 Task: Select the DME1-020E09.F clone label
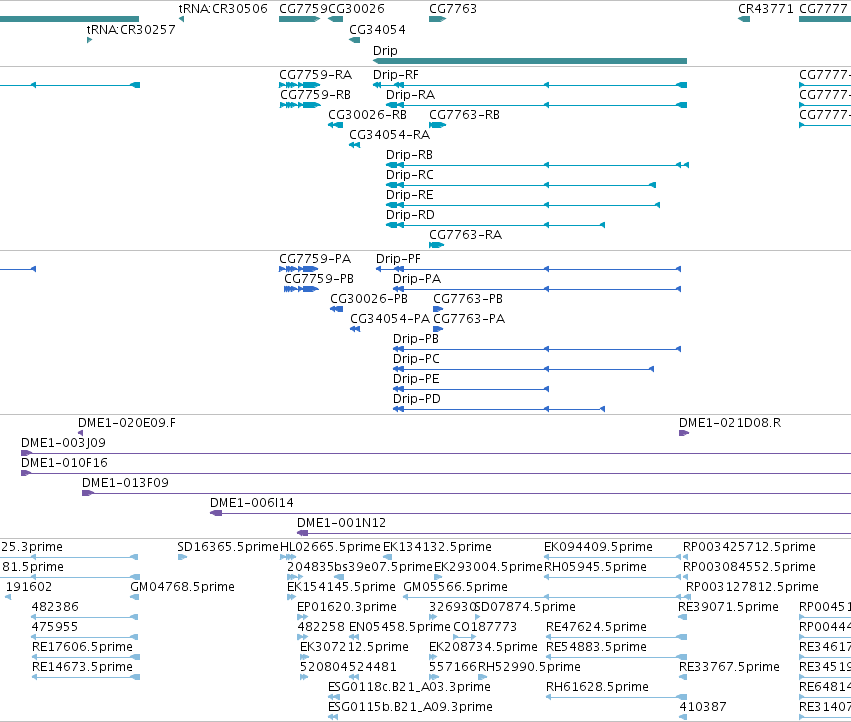click(127, 423)
